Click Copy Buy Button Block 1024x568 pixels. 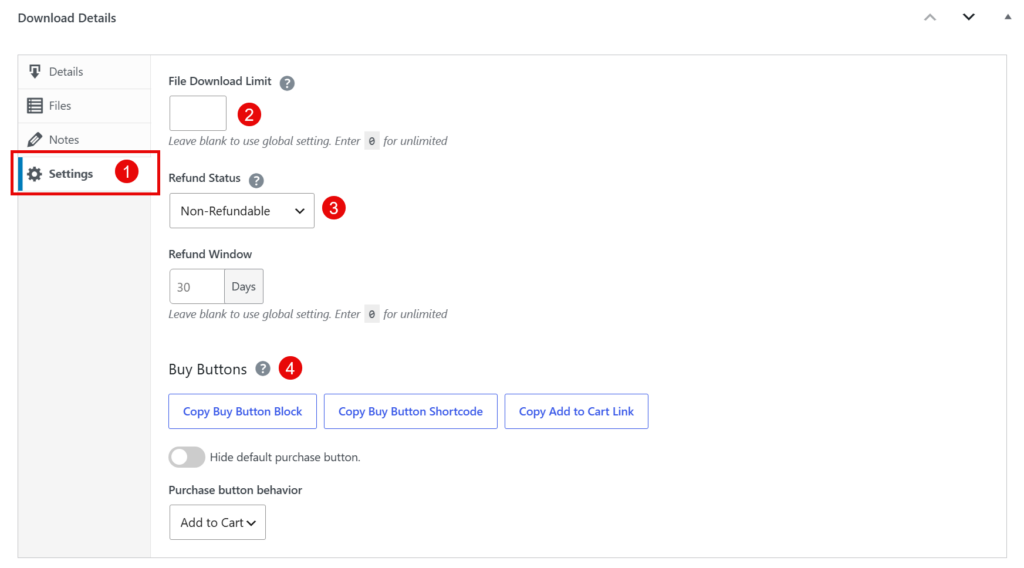pos(242,411)
